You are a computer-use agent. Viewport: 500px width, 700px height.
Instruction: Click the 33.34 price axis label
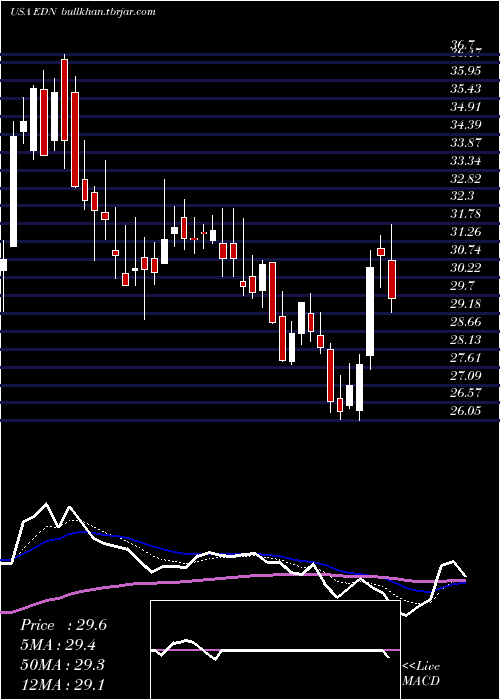coord(466,161)
